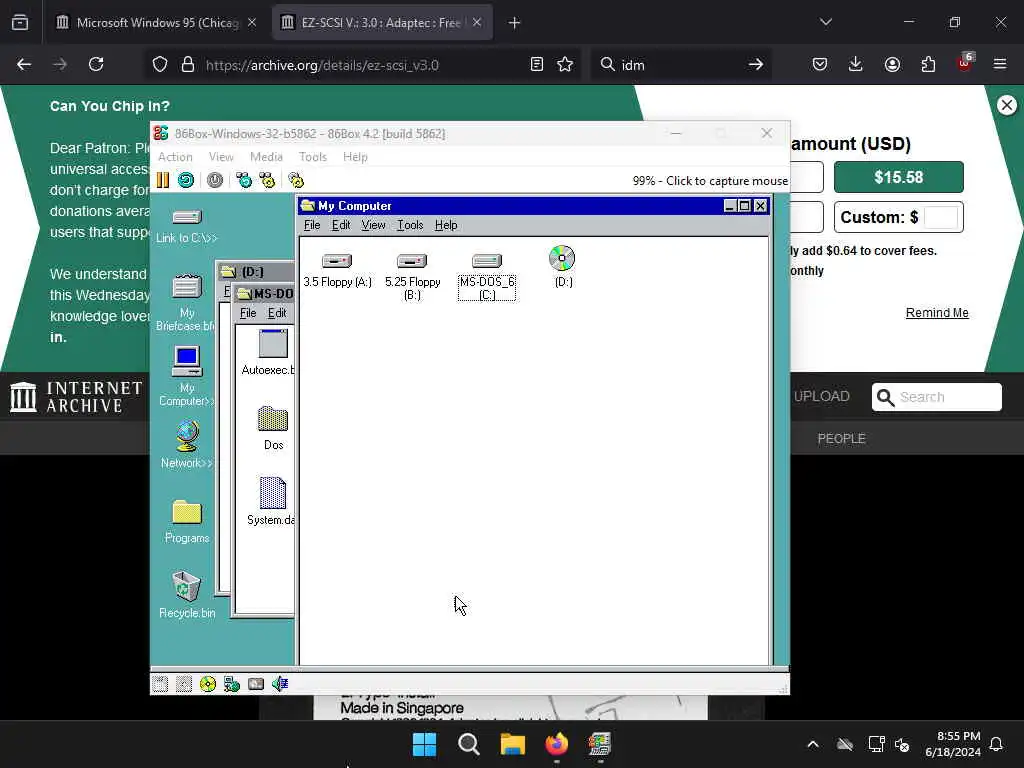
Task: Open File menu in My Computer
Action: [312, 225]
